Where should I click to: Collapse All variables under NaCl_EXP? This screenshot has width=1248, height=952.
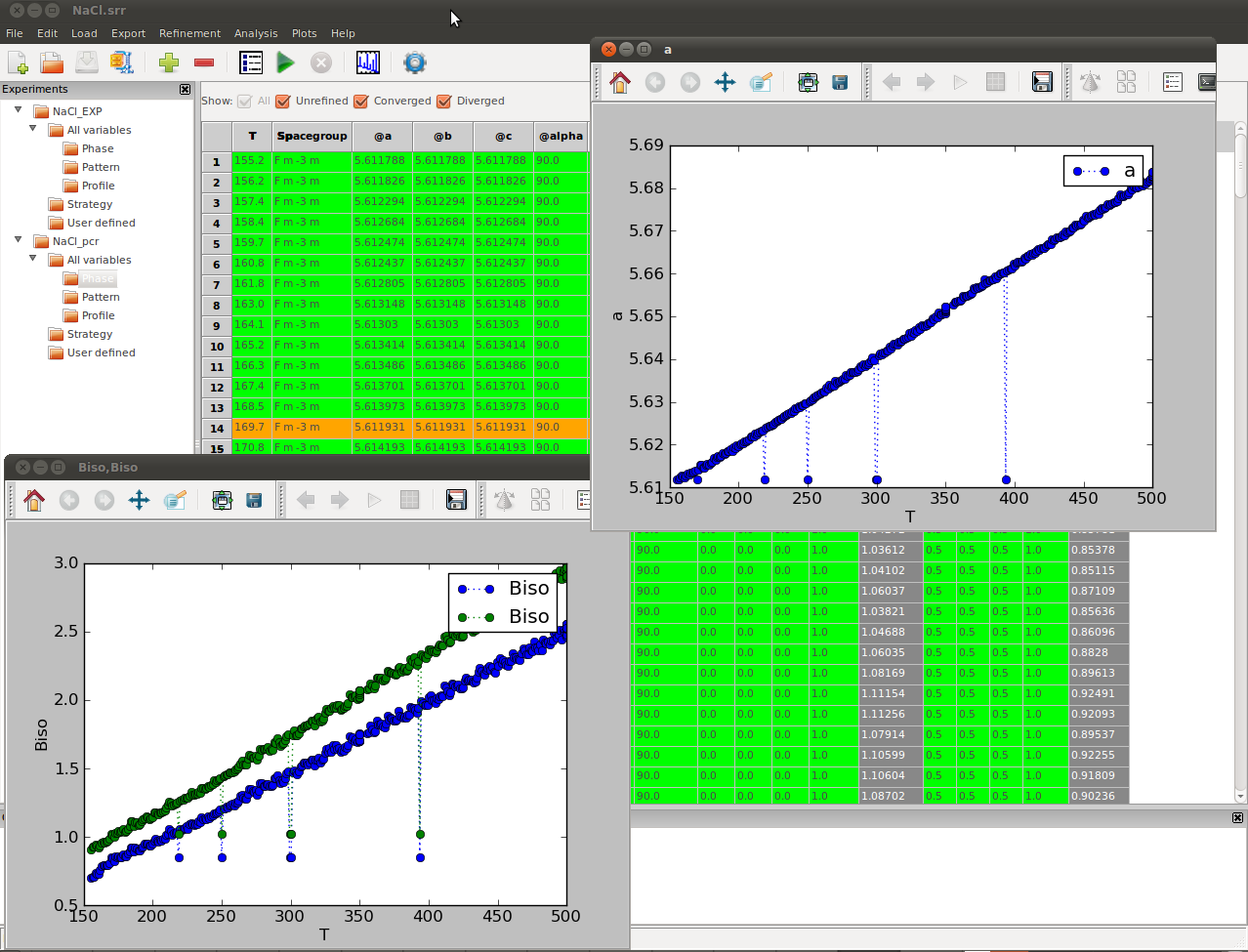33,129
